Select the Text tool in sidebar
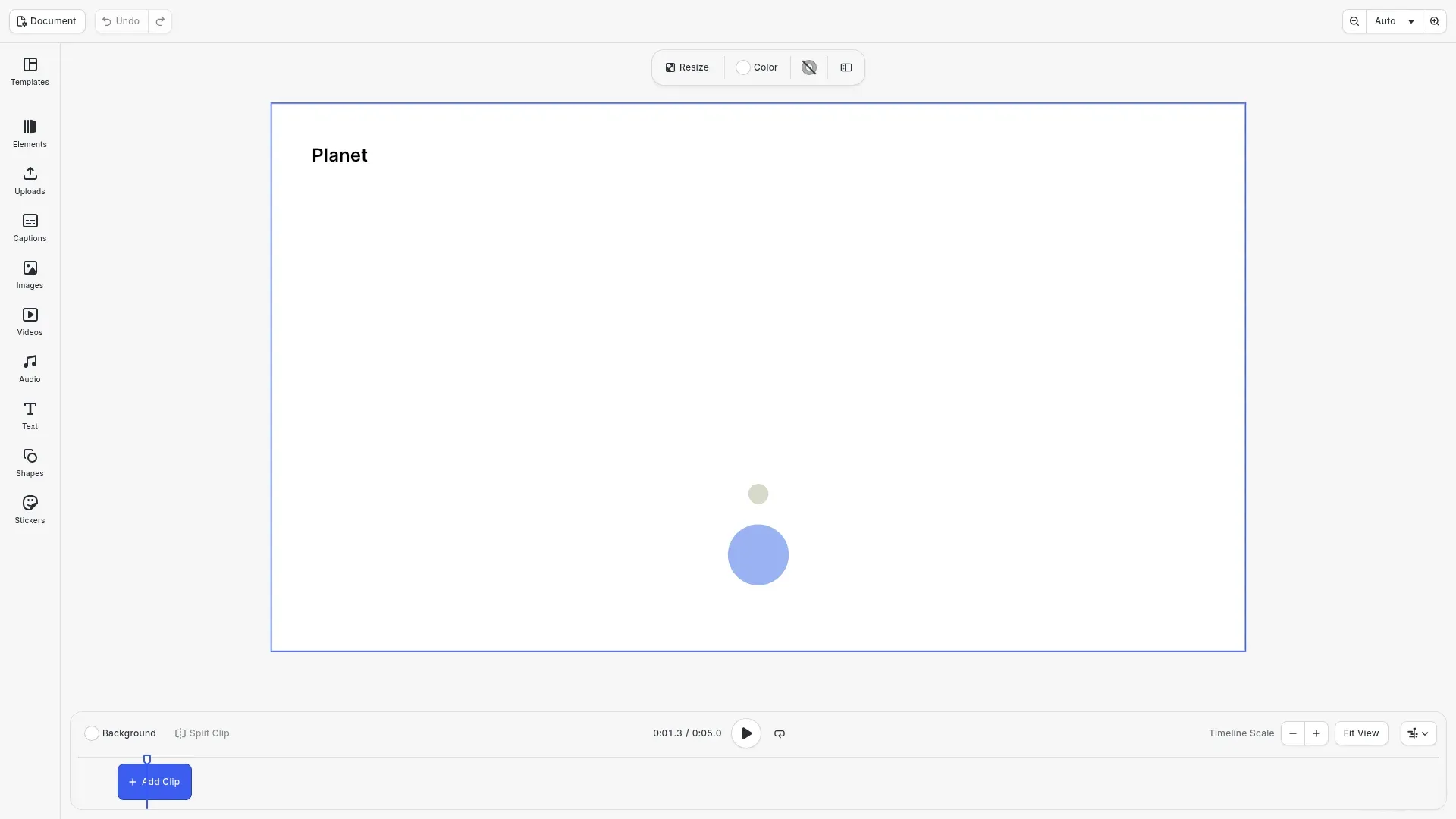Image resolution: width=1456 pixels, height=819 pixels. pos(30,416)
